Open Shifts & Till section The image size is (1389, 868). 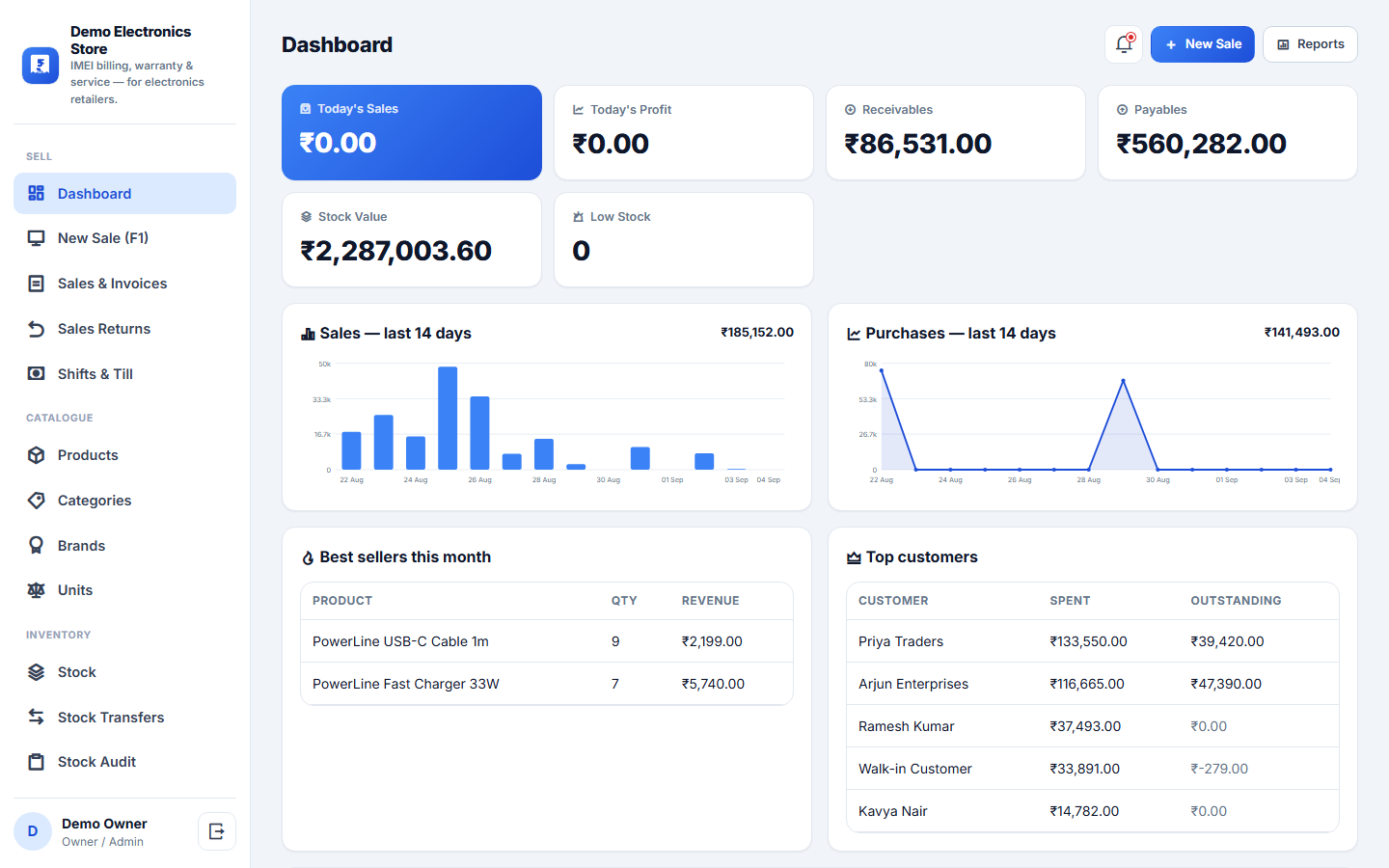(124, 374)
